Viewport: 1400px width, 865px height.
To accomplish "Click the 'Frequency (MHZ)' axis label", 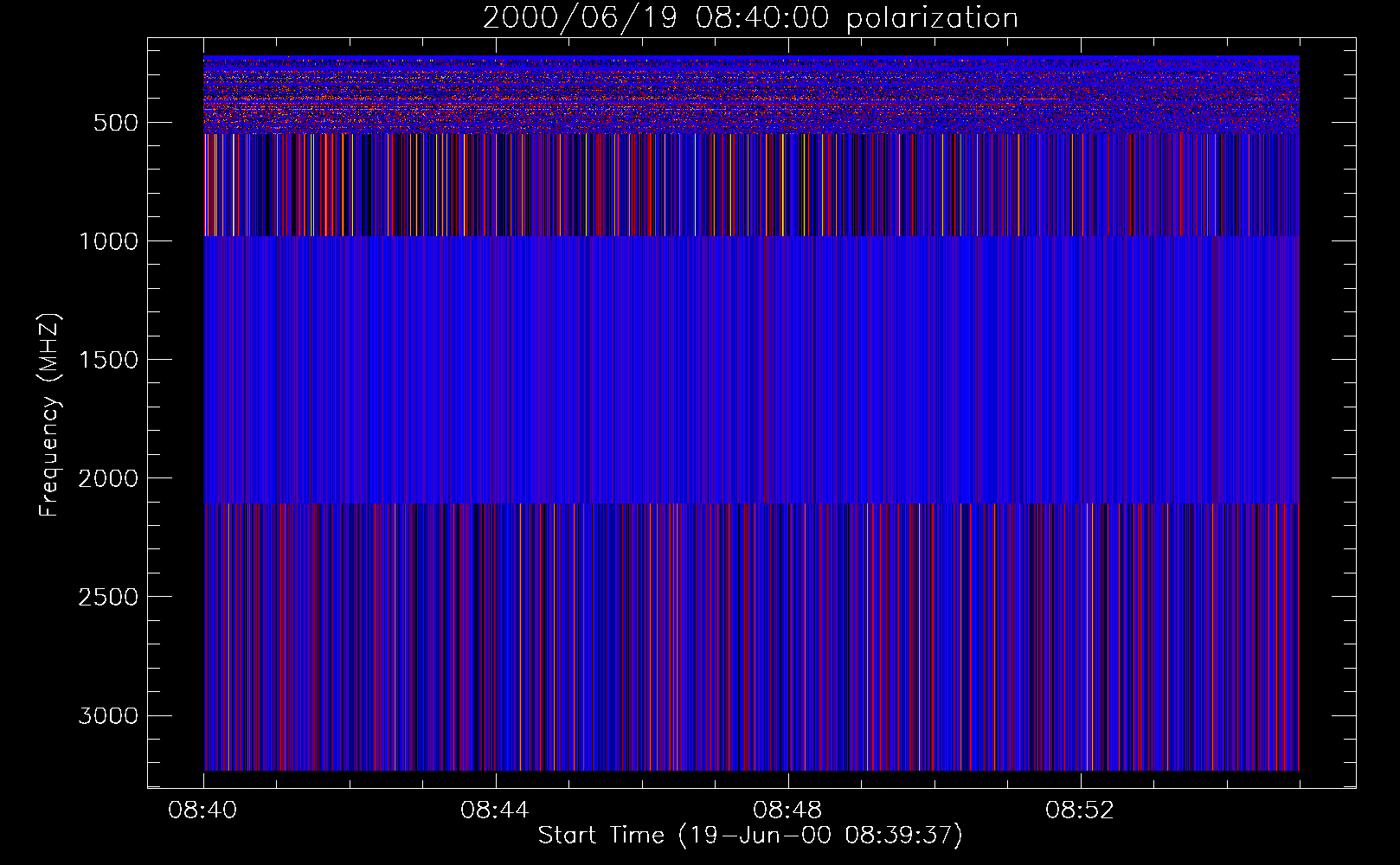I will point(49,415).
